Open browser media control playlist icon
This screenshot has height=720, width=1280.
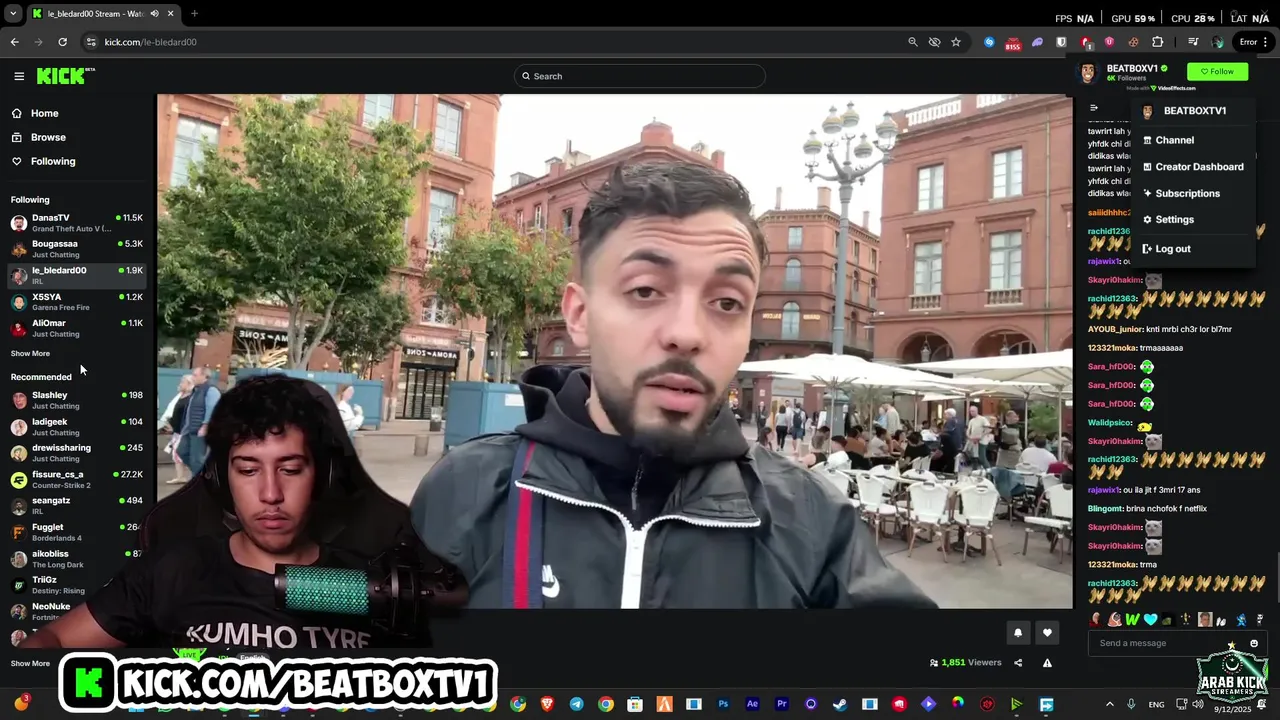(1193, 42)
